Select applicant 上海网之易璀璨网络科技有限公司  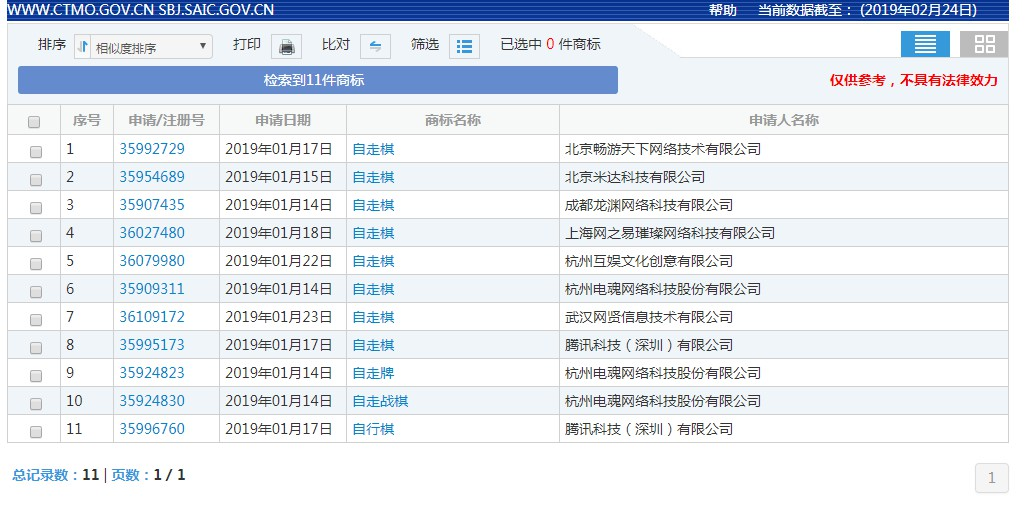point(670,233)
